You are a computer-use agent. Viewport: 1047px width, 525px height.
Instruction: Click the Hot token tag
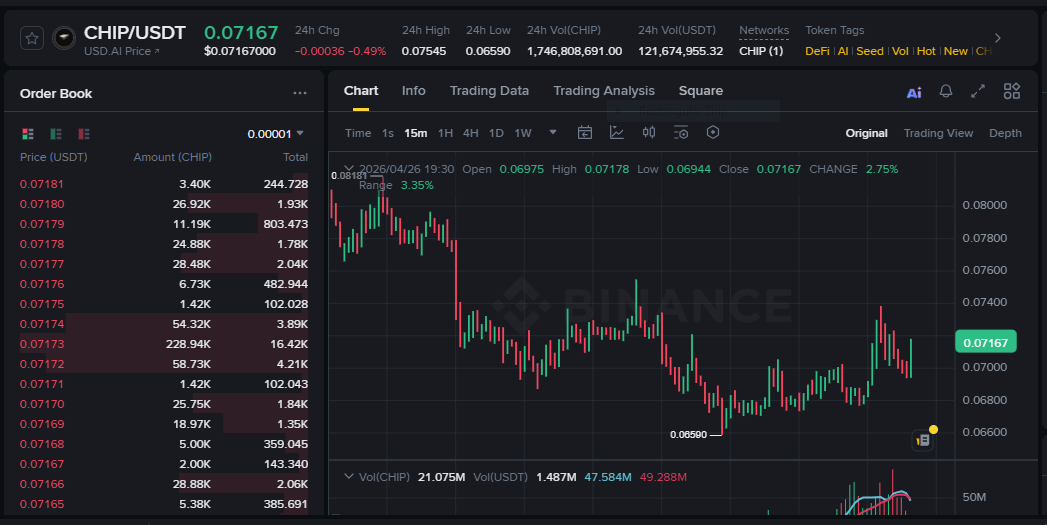tap(925, 51)
